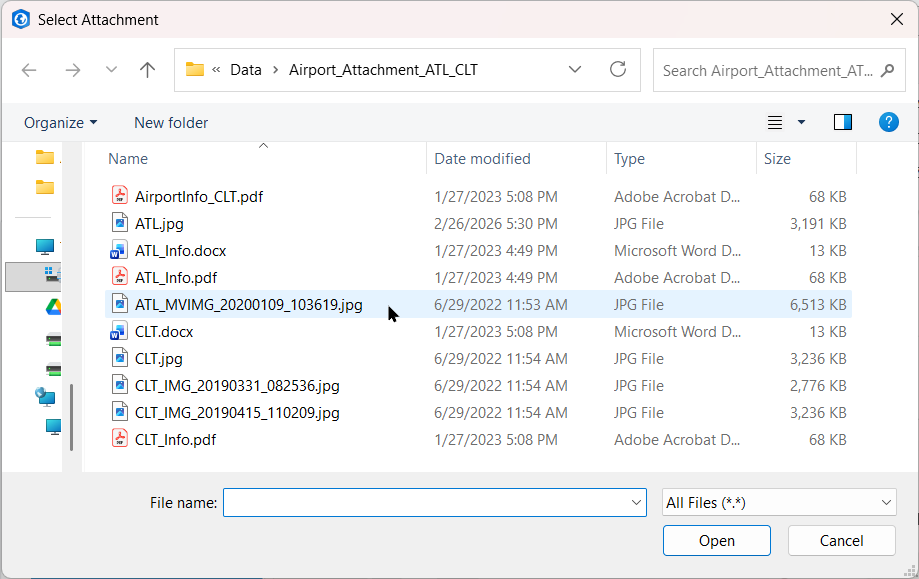Click the image icon of CLT_IMG_20190331_082536.jpg
Image resolution: width=919 pixels, height=579 pixels.
(120, 384)
